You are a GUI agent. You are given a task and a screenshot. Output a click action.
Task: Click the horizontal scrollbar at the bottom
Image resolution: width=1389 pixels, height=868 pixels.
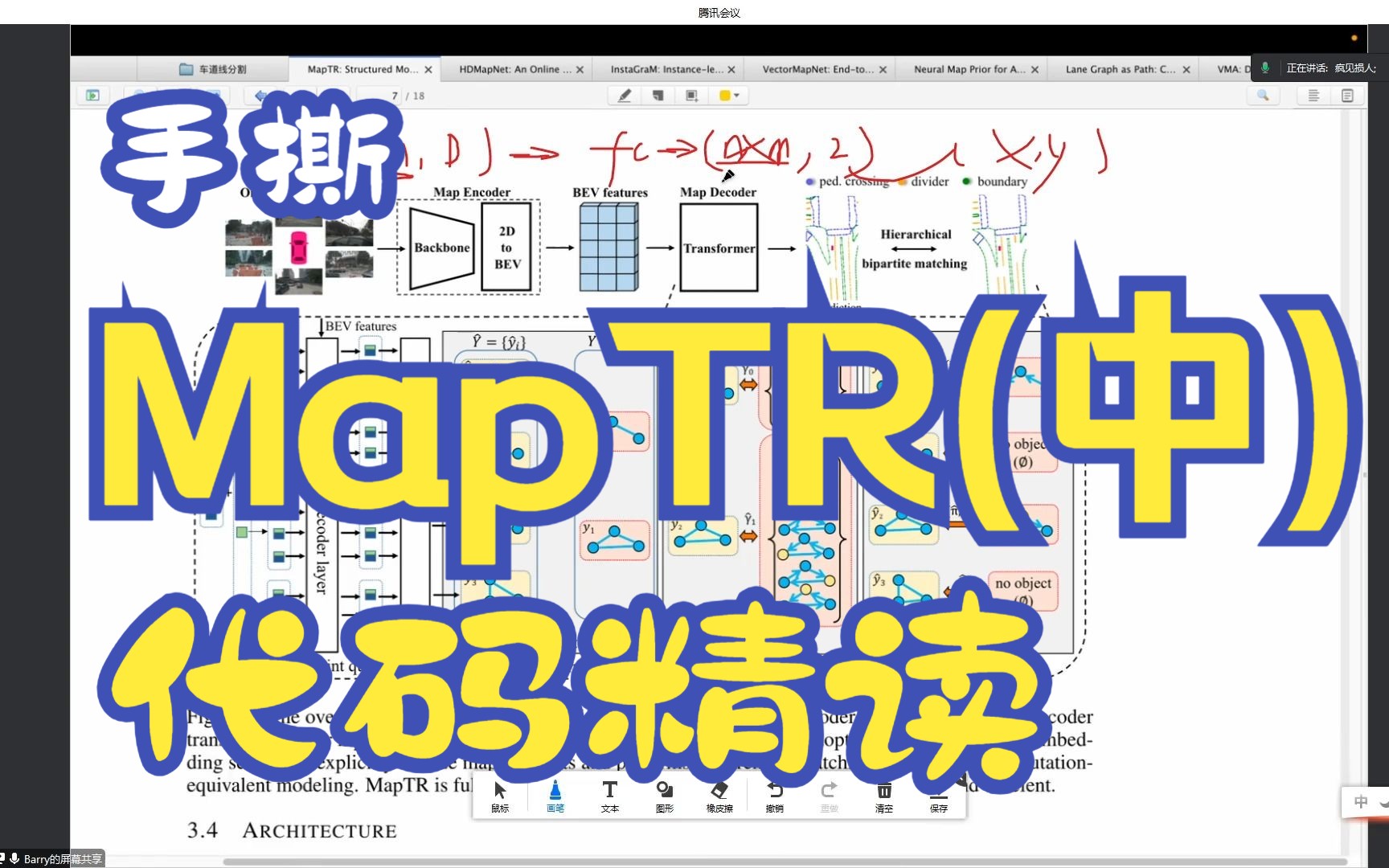click(784, 862)
